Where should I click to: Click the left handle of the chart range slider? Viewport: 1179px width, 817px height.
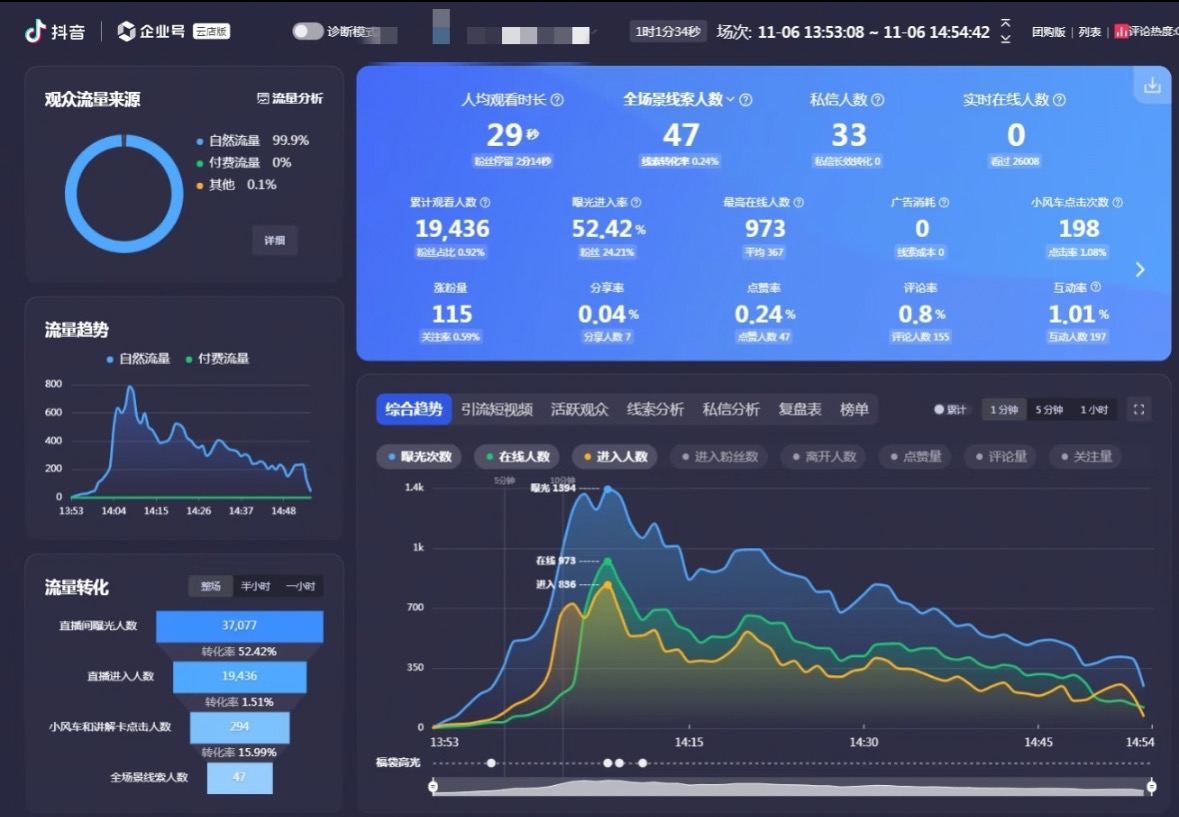pyautogui.click(x=433, y=787)
